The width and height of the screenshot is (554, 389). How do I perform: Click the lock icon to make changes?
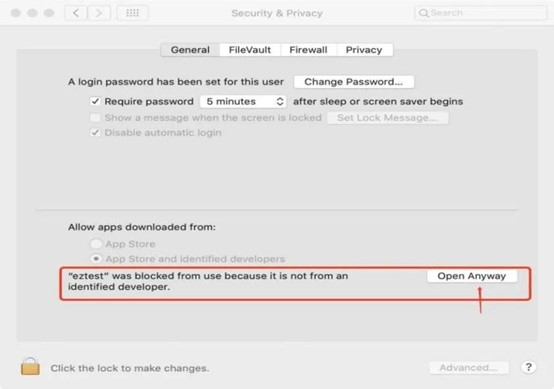point(30,366)
